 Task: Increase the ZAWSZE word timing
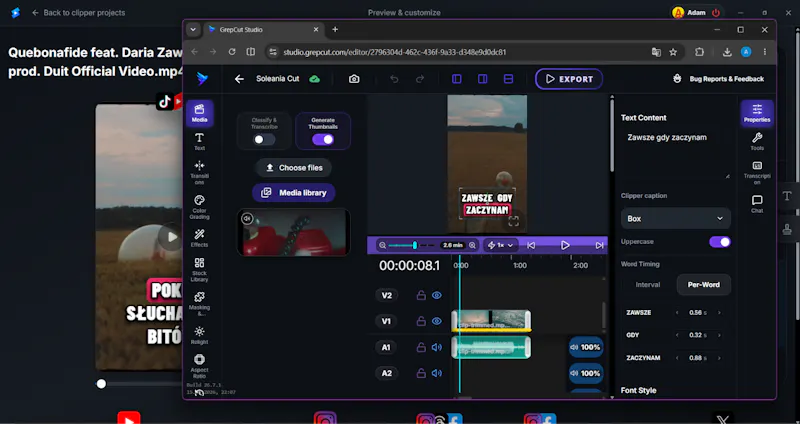[x=719, y=313]
